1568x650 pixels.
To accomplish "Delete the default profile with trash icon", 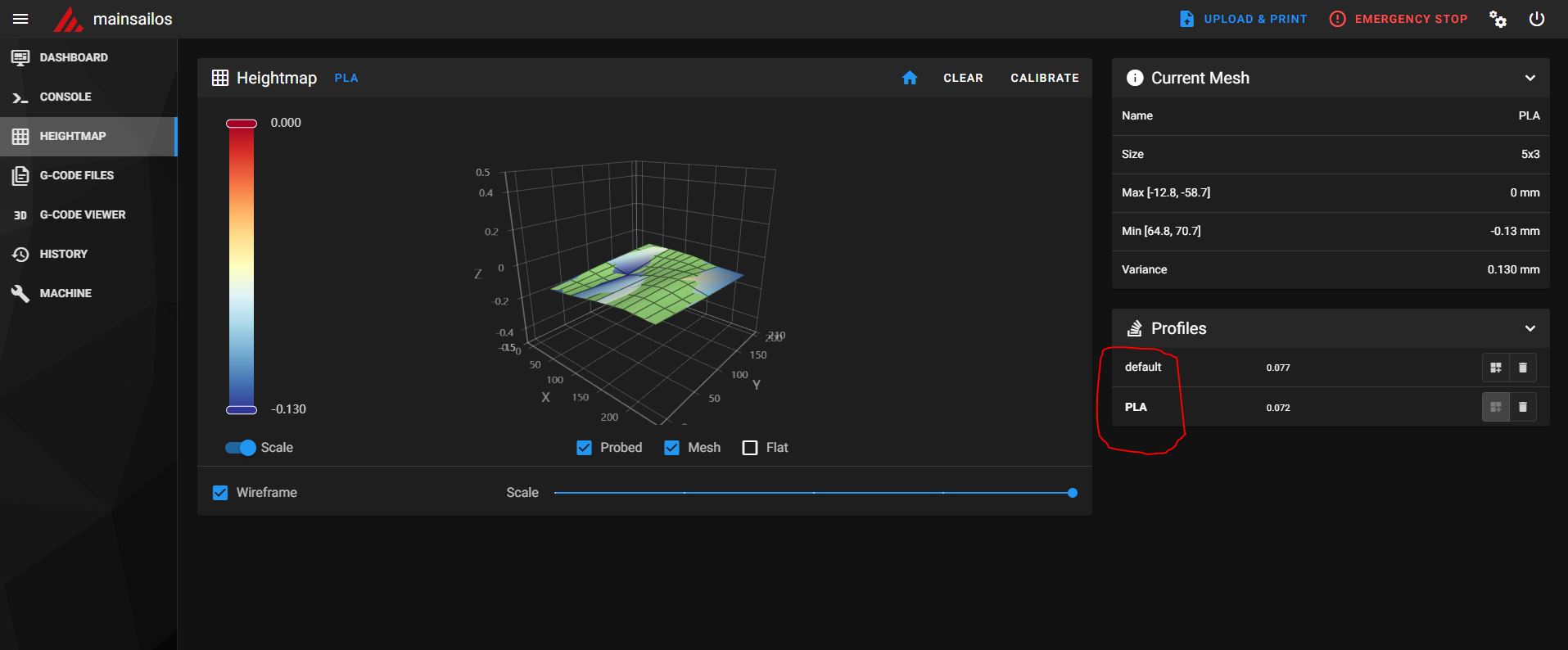I will coord(1523,368).
